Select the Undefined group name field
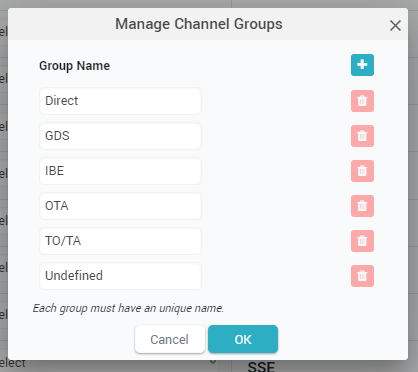 (x=120, y=276)
